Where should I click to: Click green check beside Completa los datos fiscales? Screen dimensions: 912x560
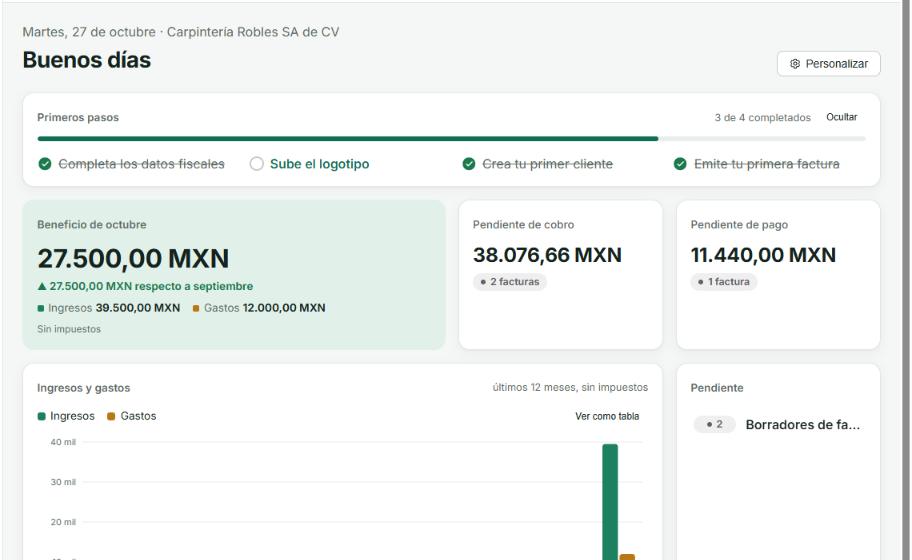pos(45,164)
